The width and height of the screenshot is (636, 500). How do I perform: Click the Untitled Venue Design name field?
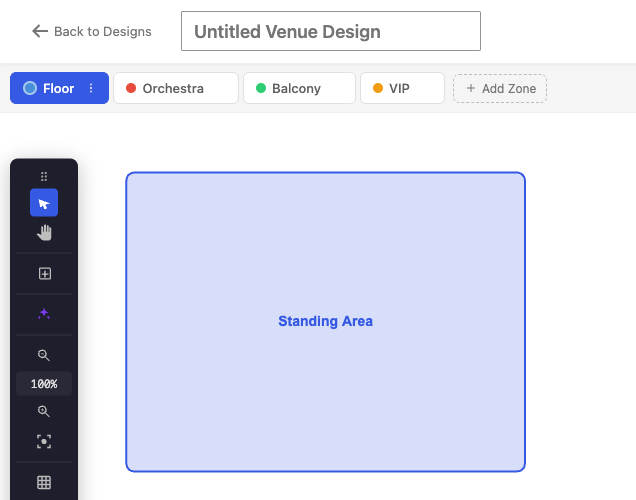331,31
